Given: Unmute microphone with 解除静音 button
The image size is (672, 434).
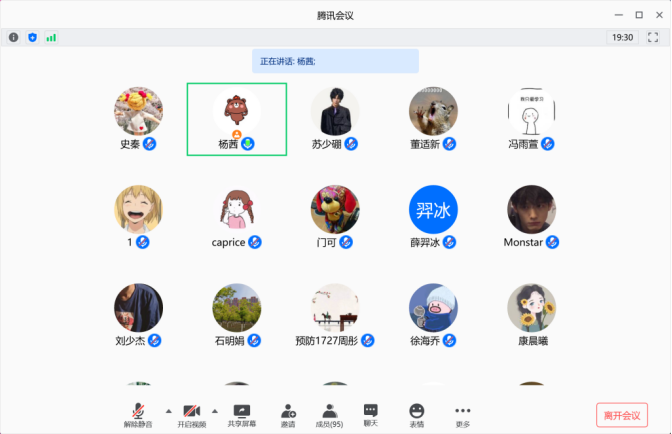Looking at the screenshot, I should 139,414.
